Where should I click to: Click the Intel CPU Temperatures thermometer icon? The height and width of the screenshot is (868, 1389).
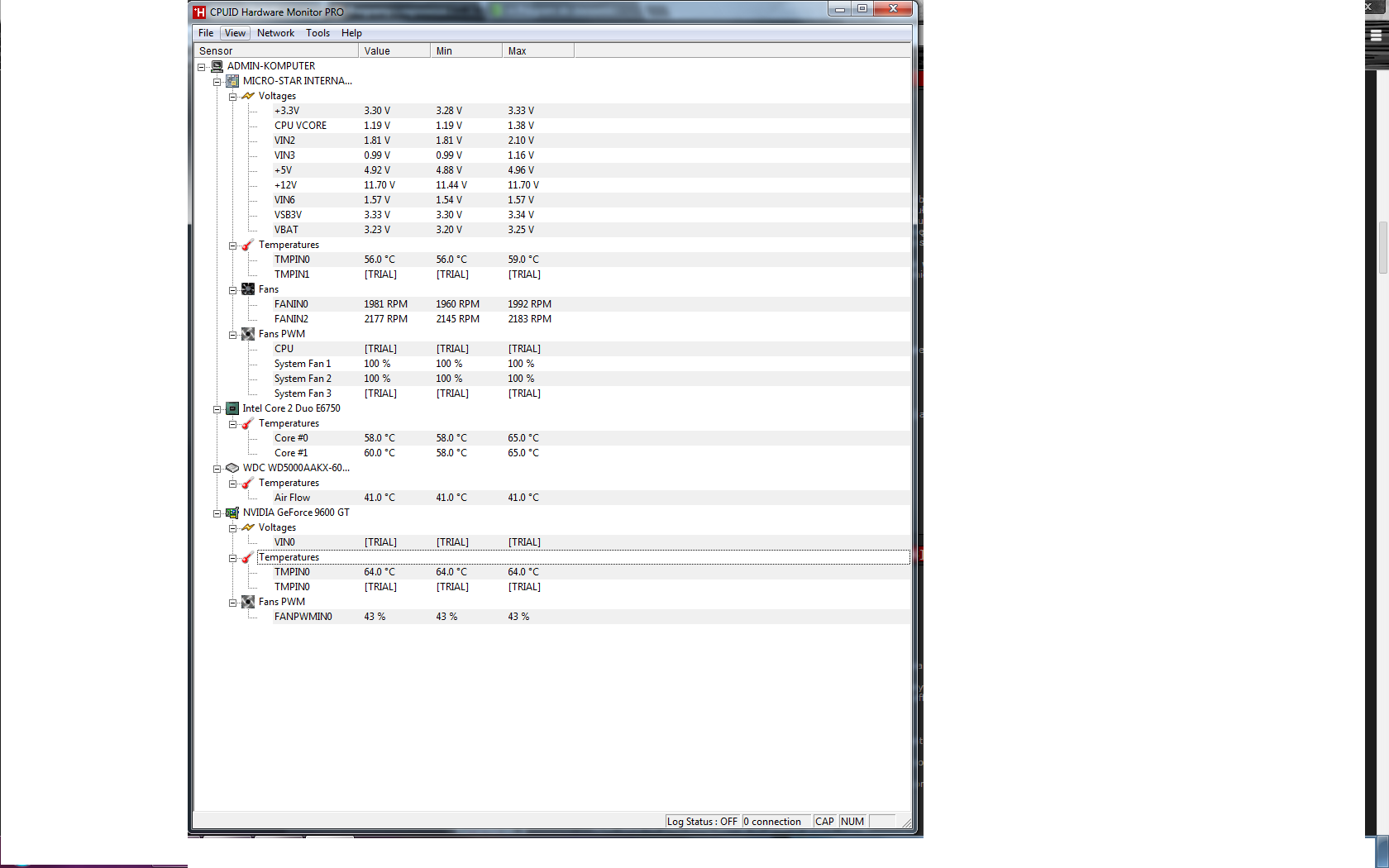248,423
